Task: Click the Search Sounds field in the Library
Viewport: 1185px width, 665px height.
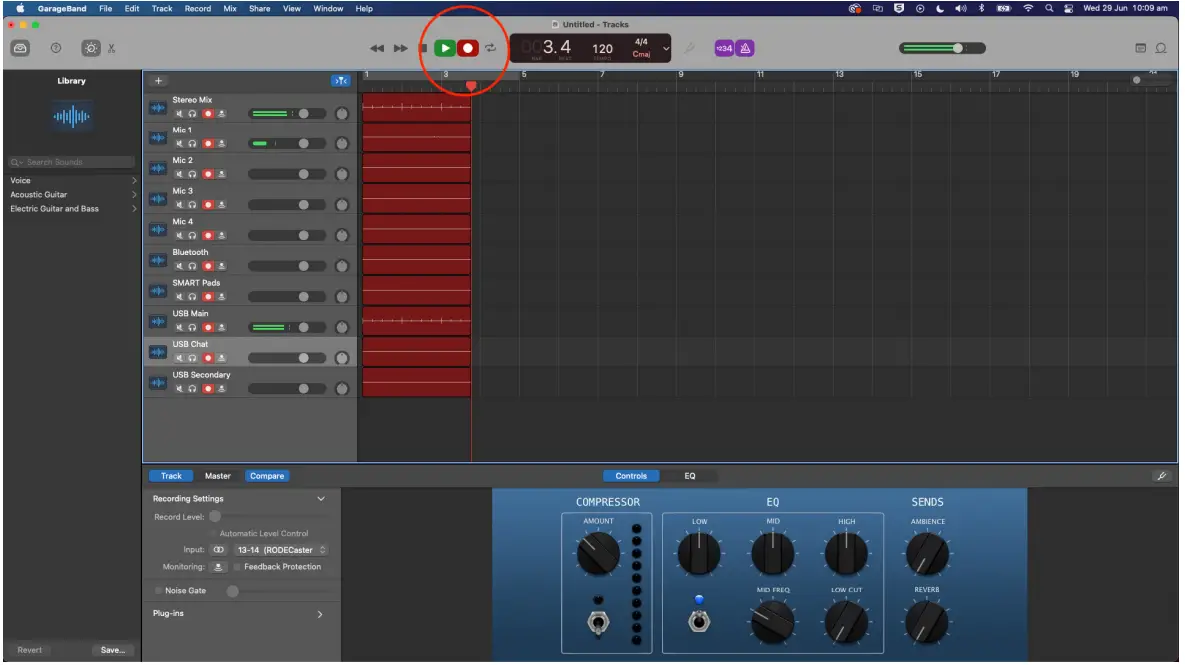Action: (x=70, y=161)
